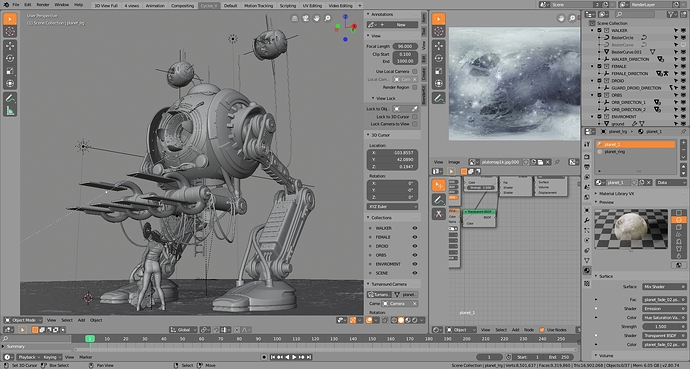Open the Material properties tab icon
The height and width of the screenshot is (369, 690).
click(587, 270)
